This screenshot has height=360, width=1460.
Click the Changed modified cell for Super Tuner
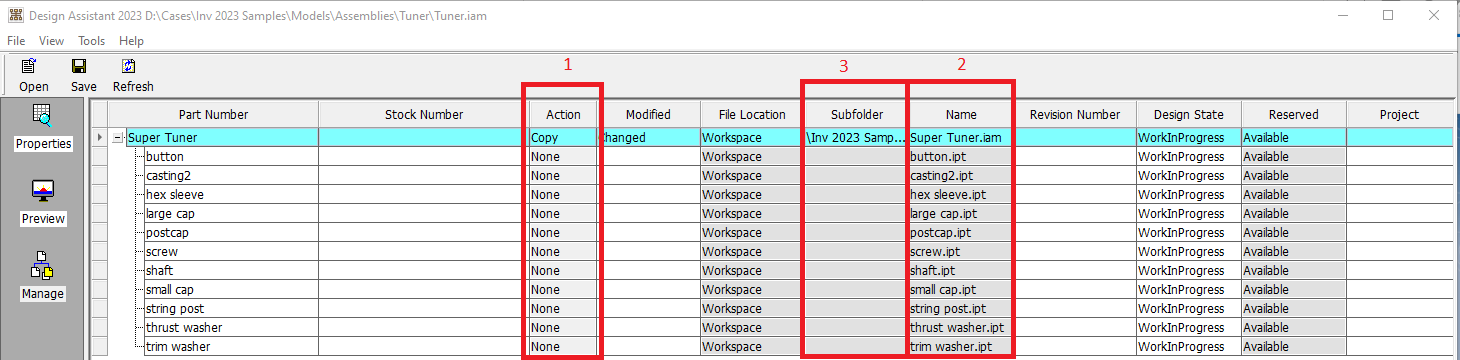649,138
